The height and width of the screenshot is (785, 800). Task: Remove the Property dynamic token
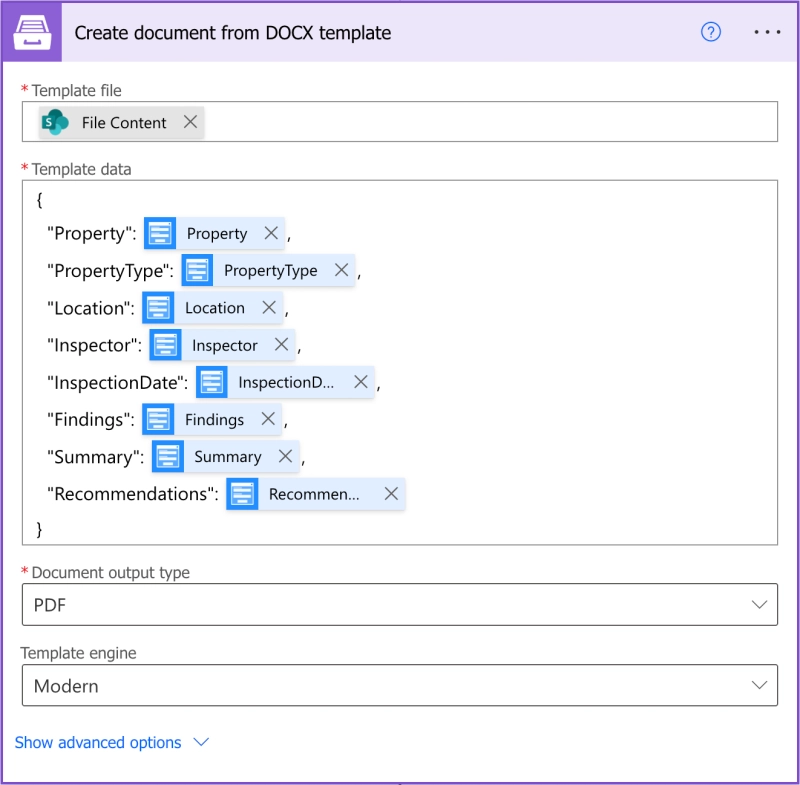tap(271, 233)
